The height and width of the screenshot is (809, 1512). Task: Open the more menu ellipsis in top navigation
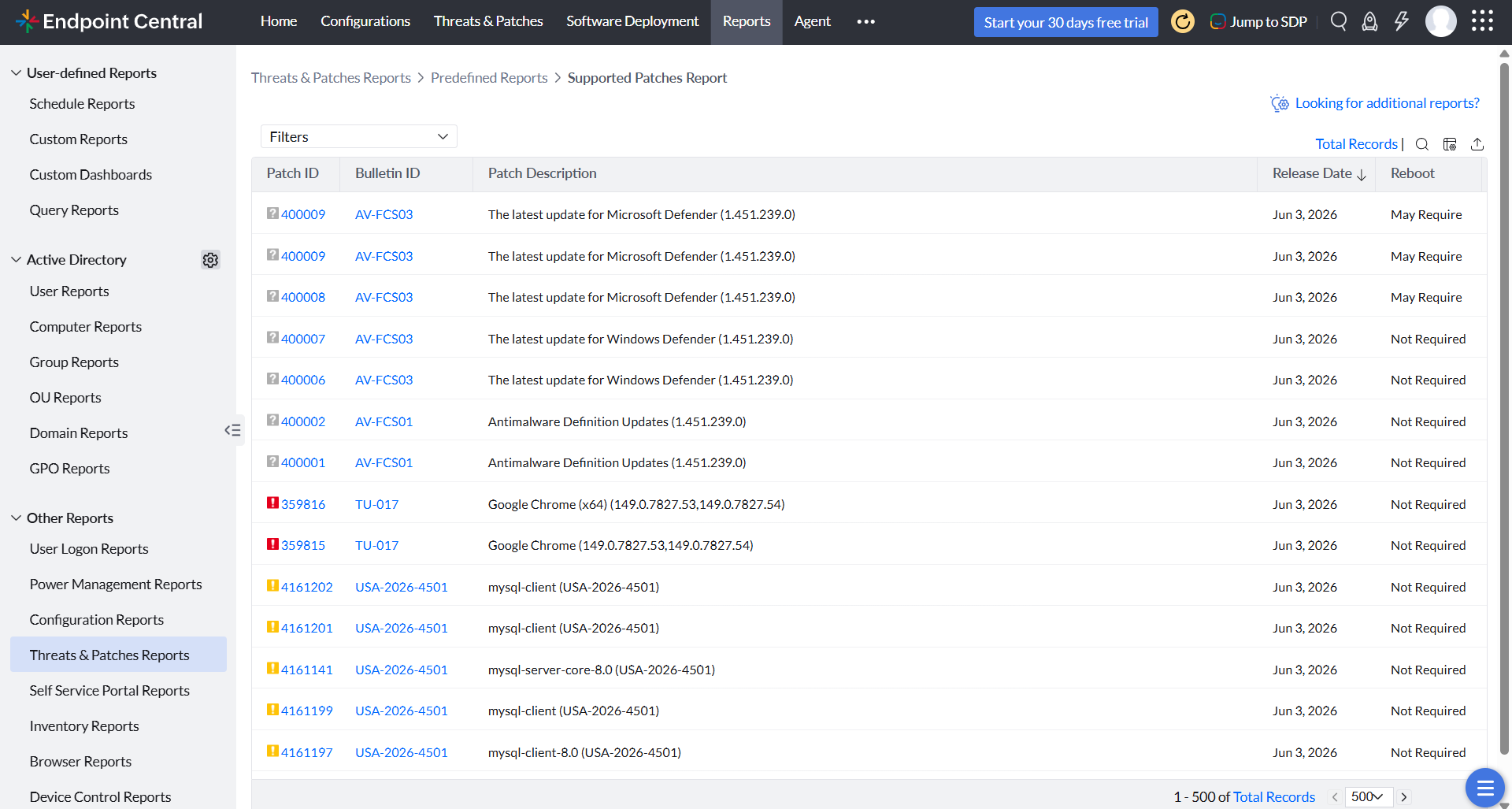point(866,21)
